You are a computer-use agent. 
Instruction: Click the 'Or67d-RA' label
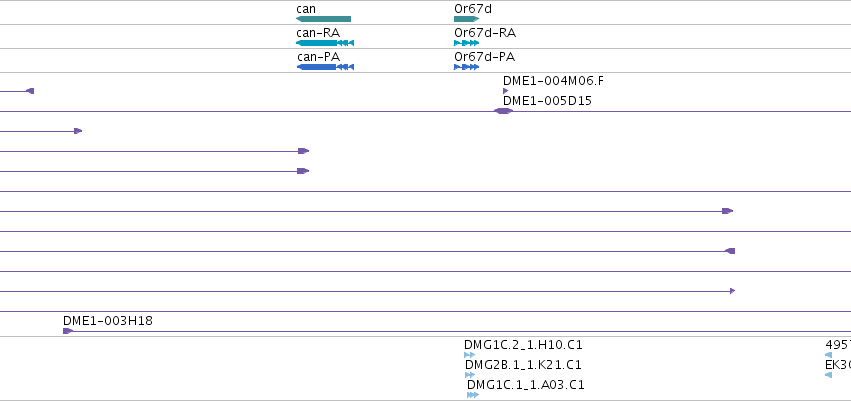pyautogui.click(x=485, y=33)
